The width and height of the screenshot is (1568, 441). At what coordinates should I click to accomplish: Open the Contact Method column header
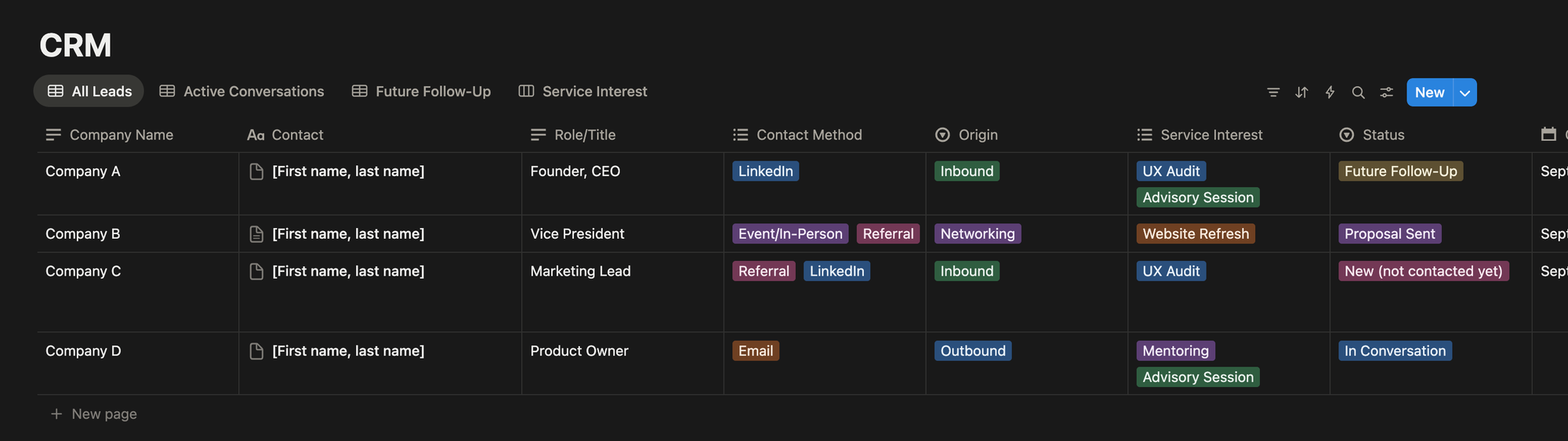[x=808, y=135]
